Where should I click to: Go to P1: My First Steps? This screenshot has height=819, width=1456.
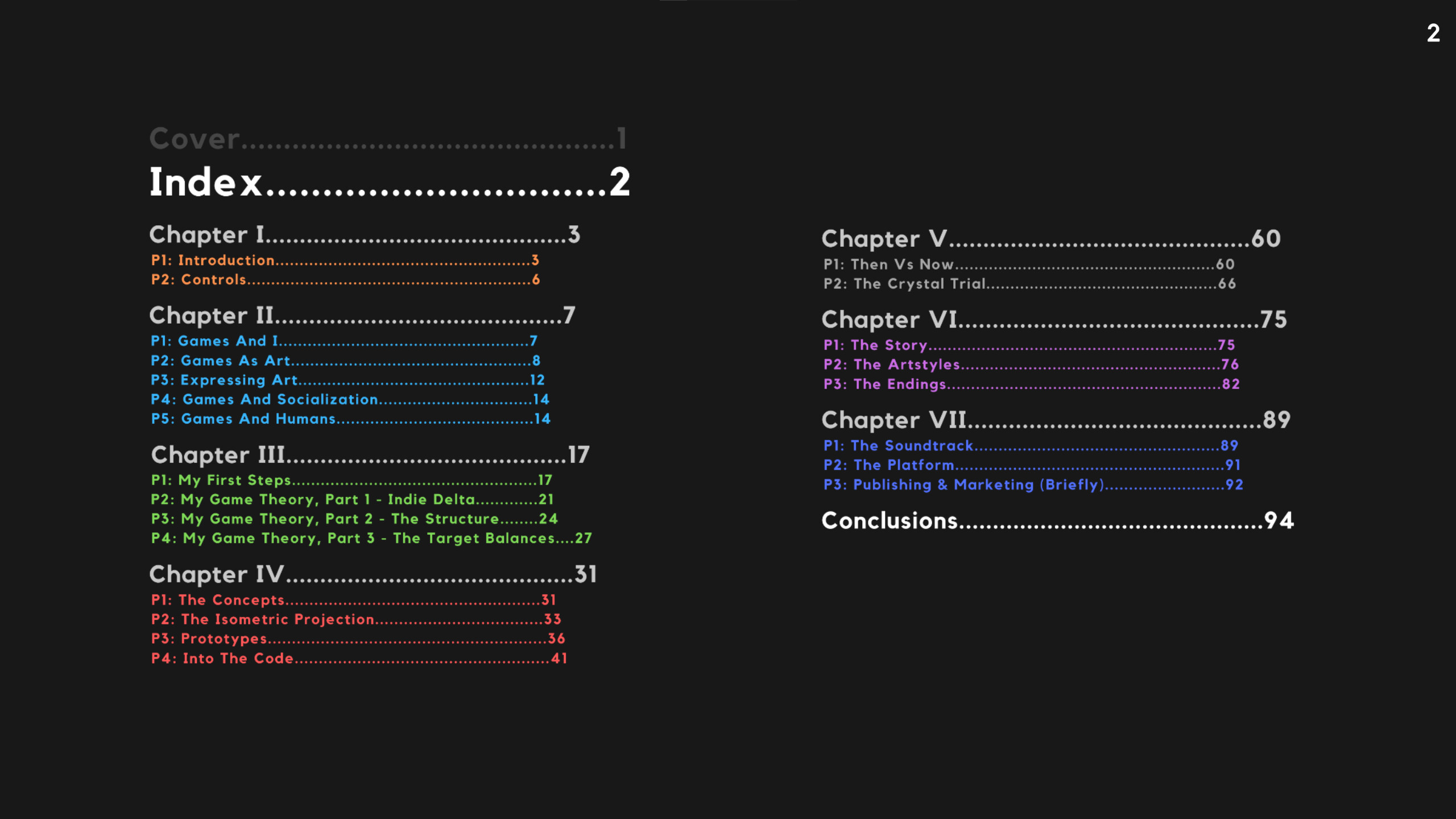point(351,480)
